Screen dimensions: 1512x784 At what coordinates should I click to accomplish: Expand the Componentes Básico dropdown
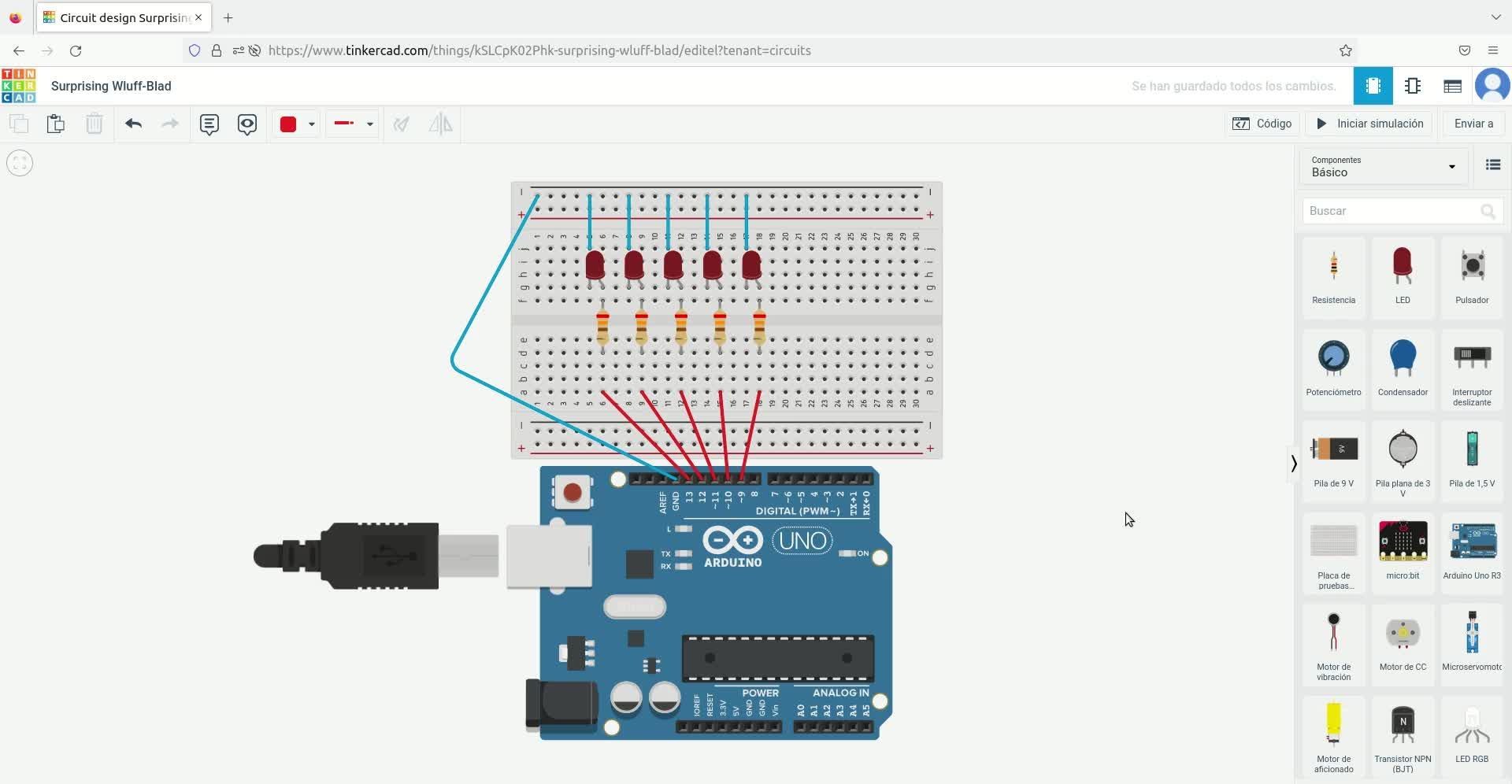[1384, 166]
